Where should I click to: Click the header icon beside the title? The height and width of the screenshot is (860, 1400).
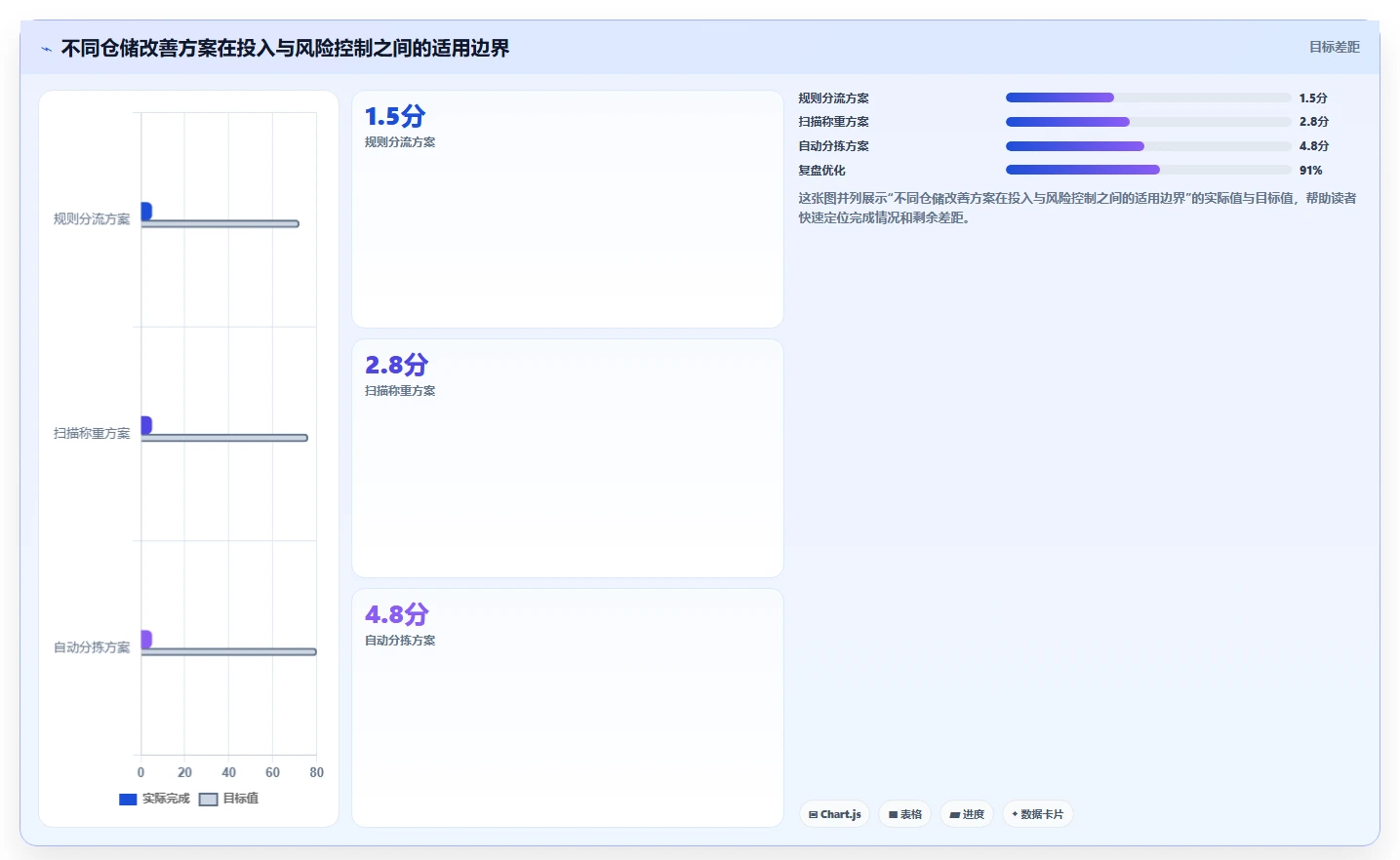(x=46, y=49)
